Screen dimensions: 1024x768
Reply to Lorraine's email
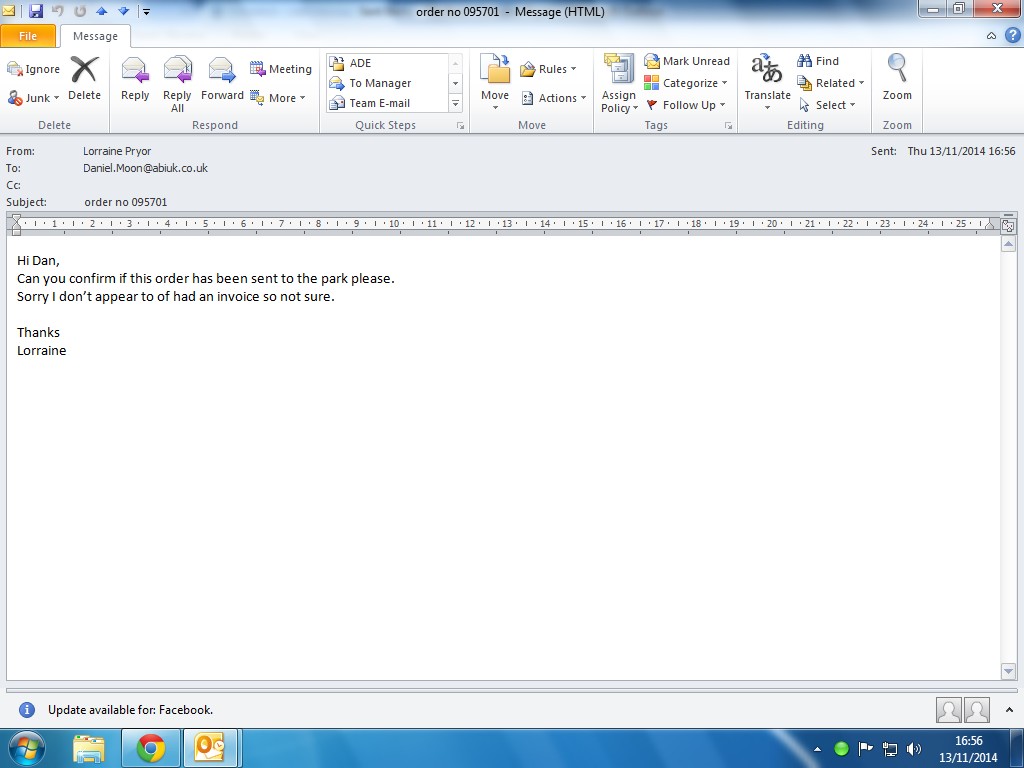135,79
